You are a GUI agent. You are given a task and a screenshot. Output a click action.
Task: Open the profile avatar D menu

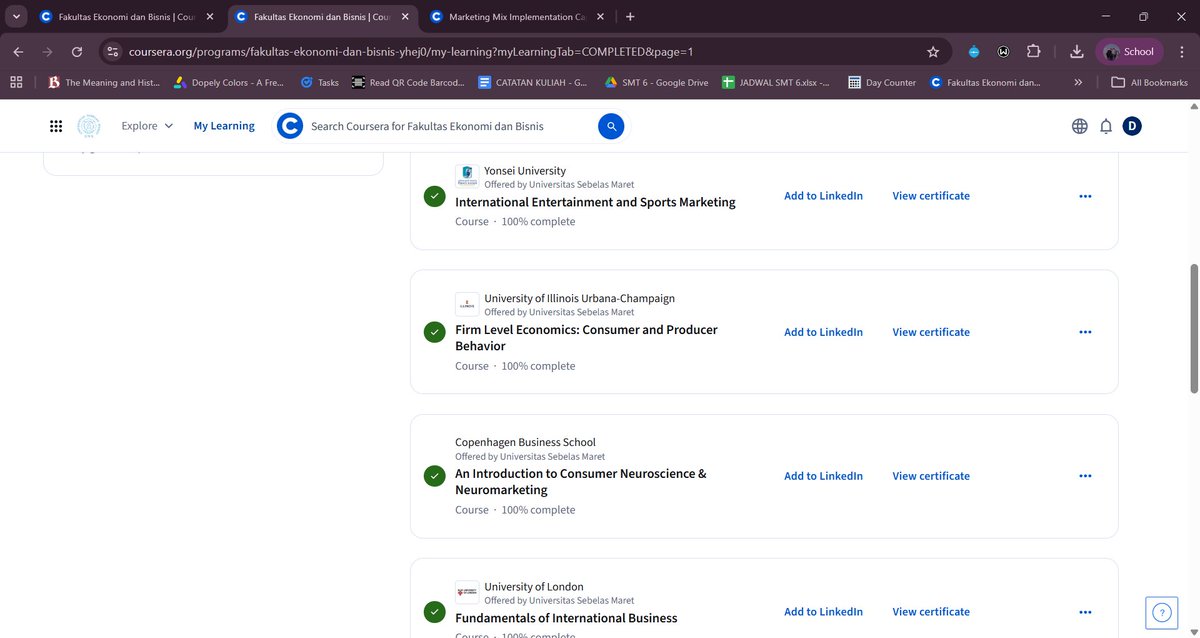[x=1132, y=126]
